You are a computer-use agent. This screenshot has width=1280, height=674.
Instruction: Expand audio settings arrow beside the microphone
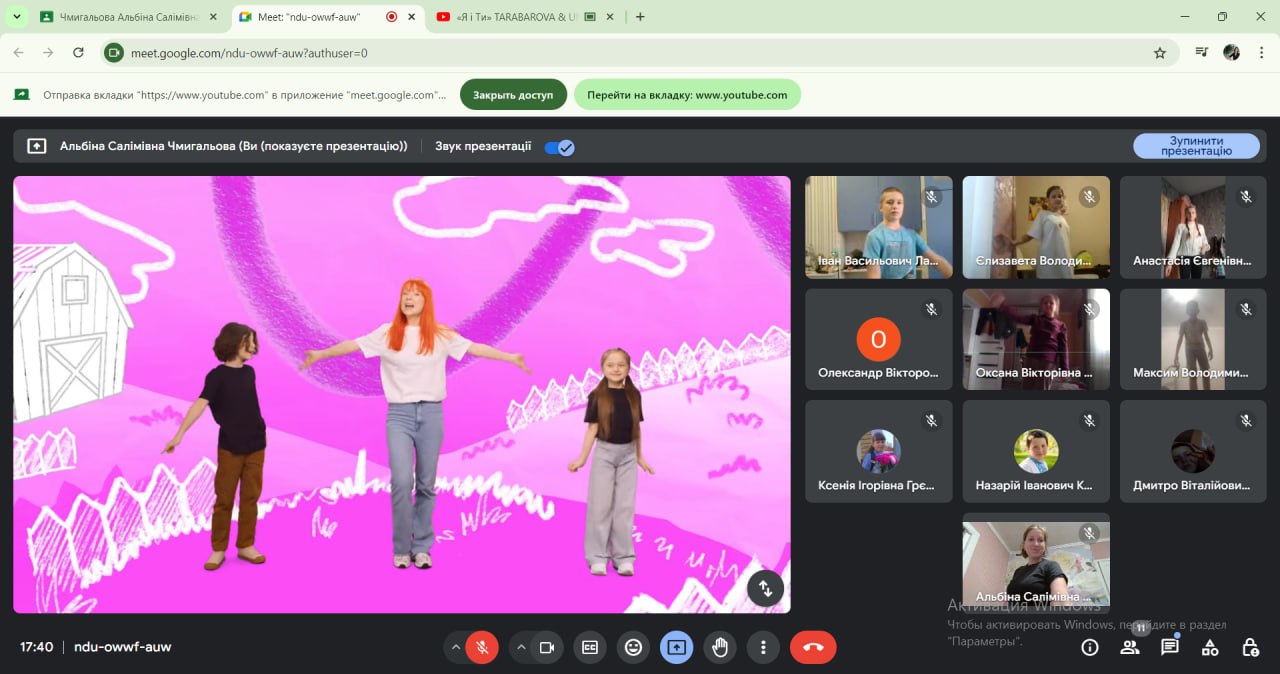pos(456,647)
